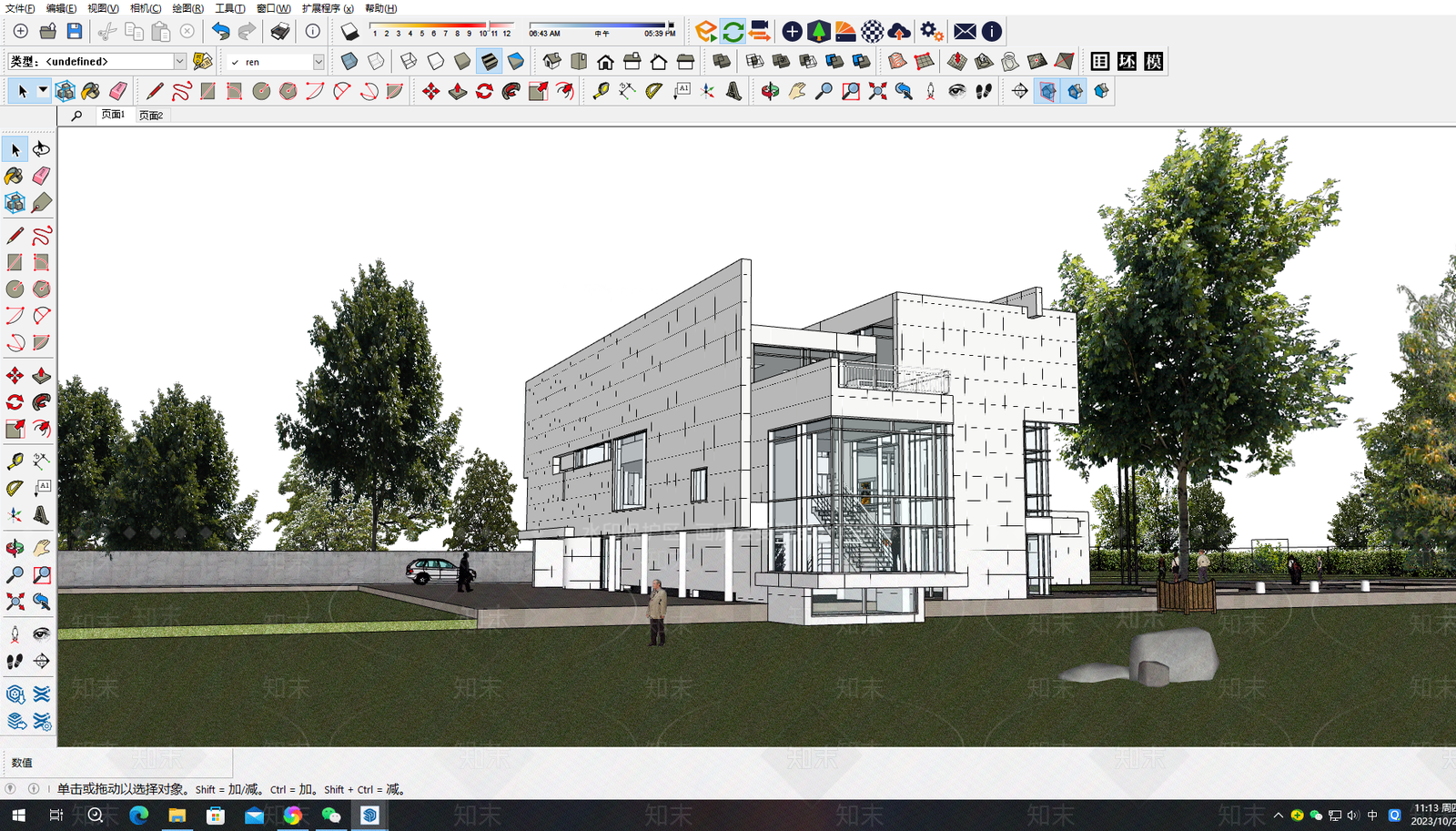
Task: Select the Sandbox From Contours tool
Action: 897,62
